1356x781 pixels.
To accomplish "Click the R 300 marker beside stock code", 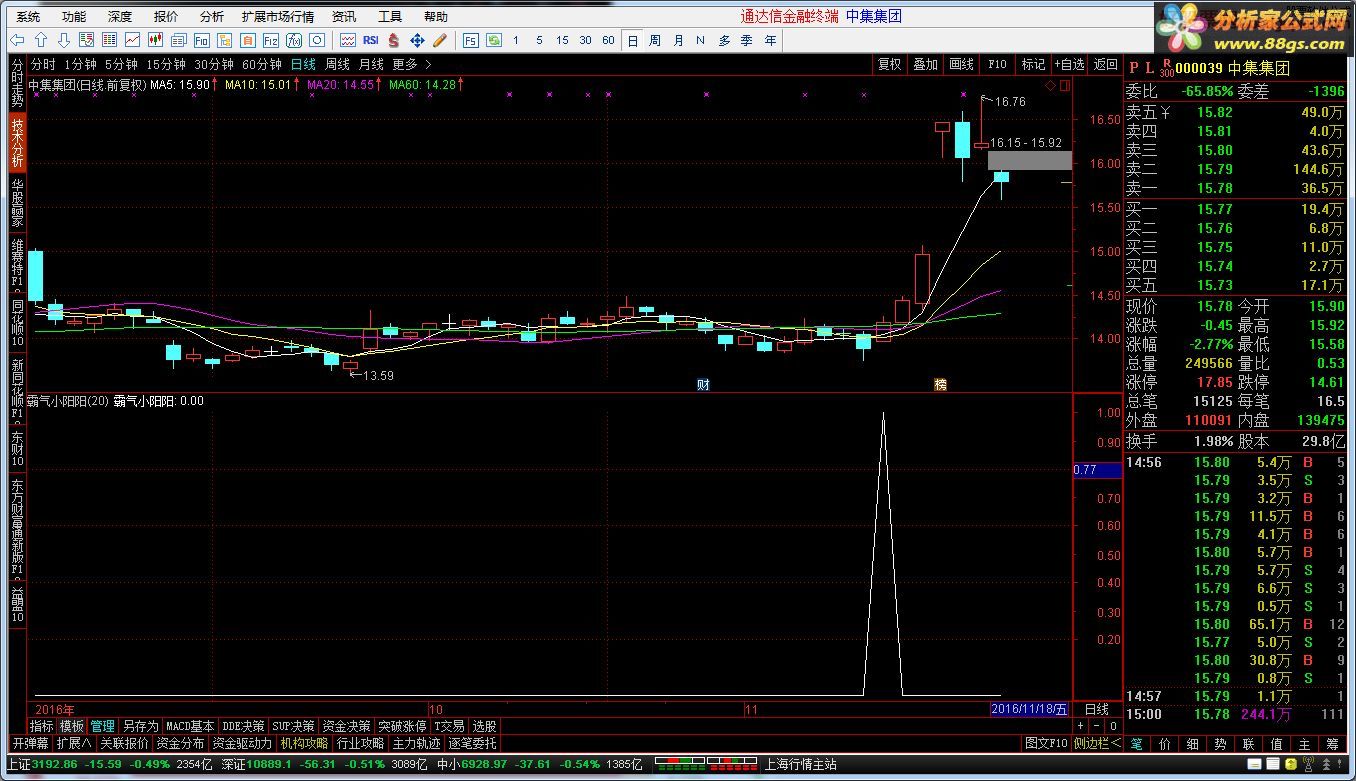I will 1167,67.
